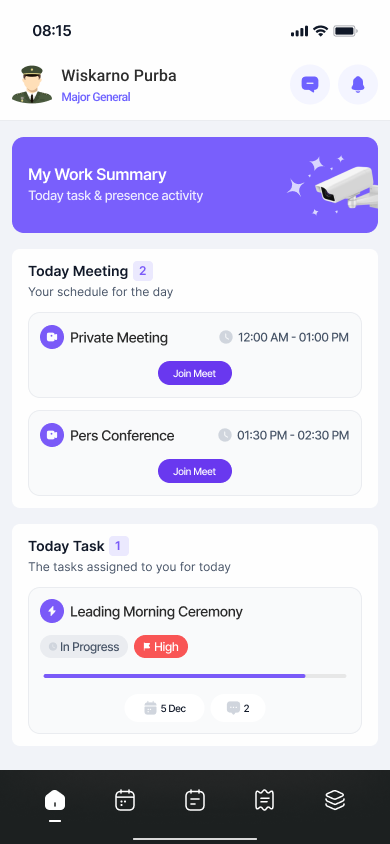This screenshot has height=844, width=390.
Task: Open the receipt tab in bottom bar
Action: [x=265, y=800]
